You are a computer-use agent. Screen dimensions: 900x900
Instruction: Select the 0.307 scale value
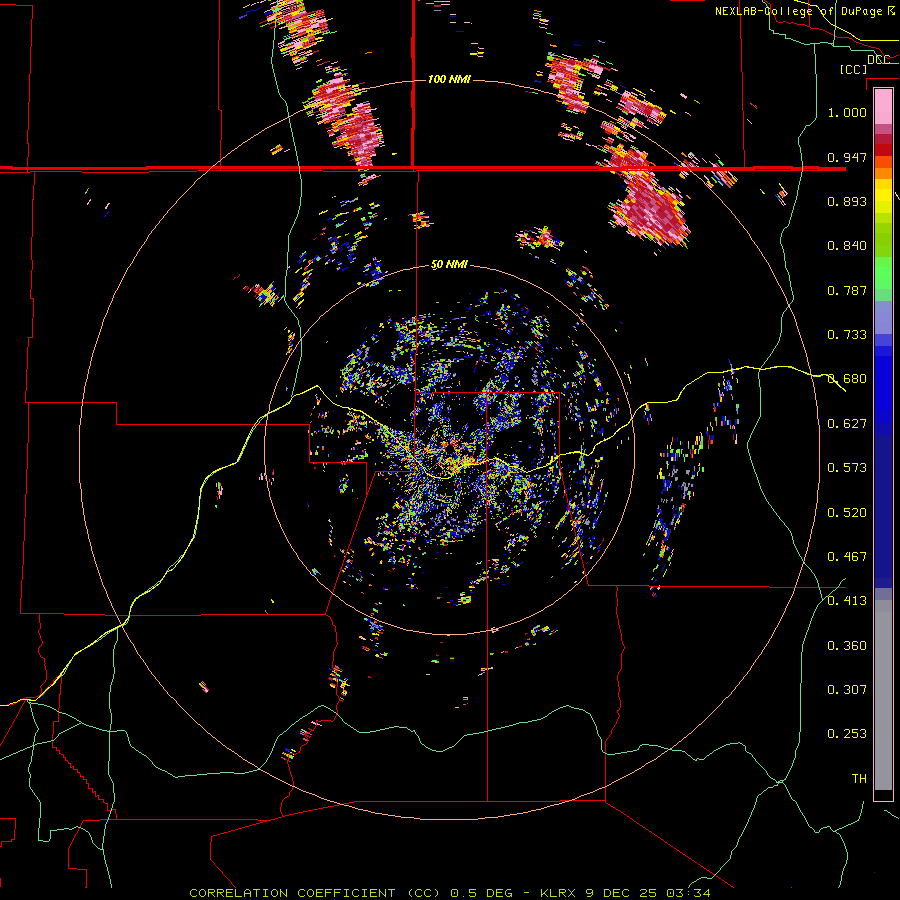[847, 690]
